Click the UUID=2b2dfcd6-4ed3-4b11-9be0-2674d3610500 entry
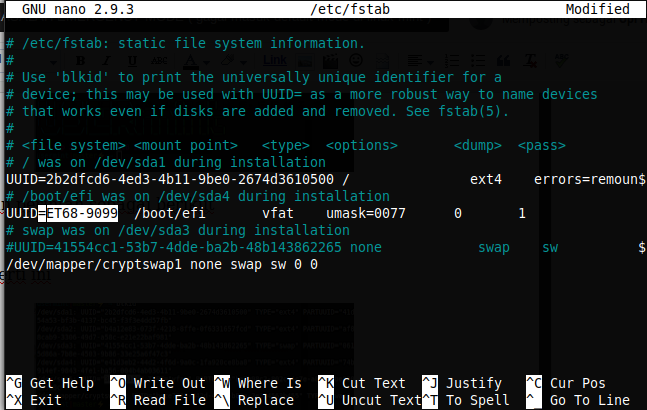Image resolution: width=647 pixels, height=410 pixels. click(x=170, y=179)
